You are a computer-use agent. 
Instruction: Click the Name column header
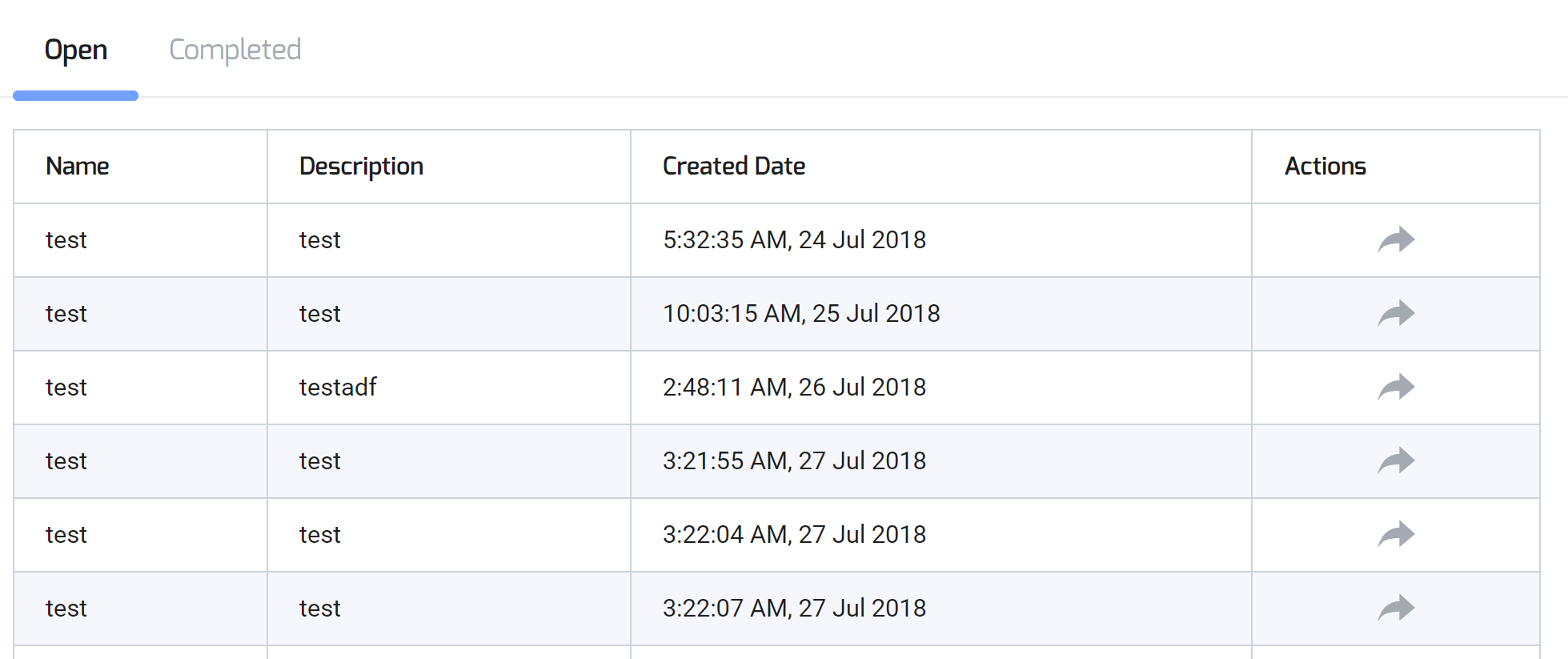pyautogui.click(x=77, y=166)
